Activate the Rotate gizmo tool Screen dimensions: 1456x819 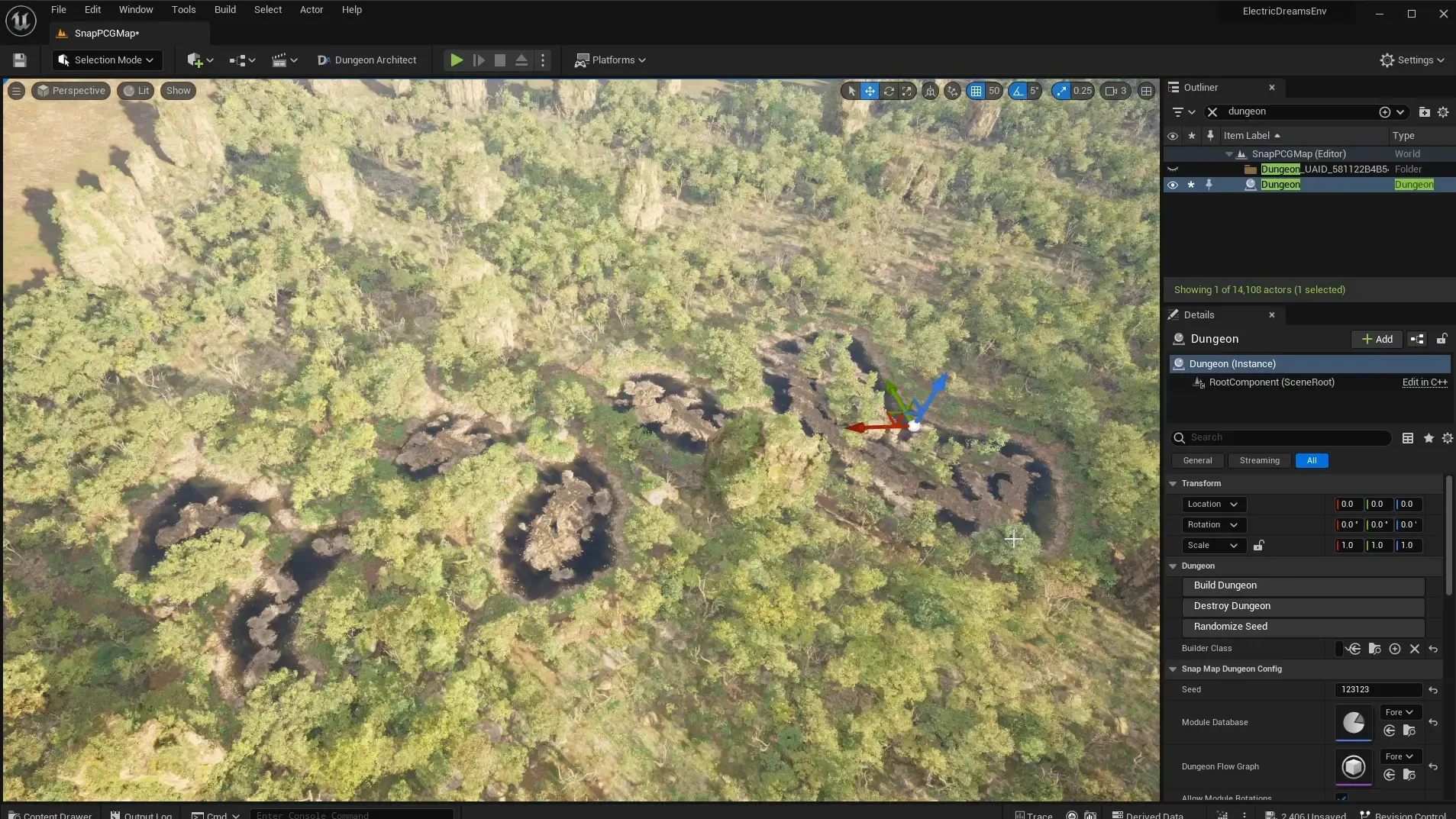(889, 91)
